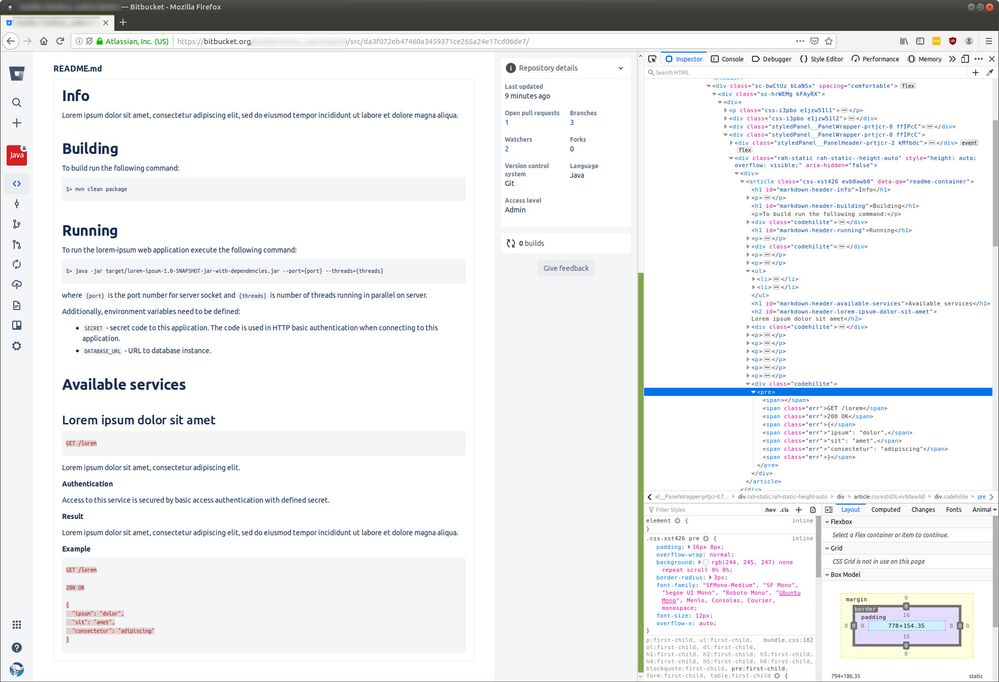Toggle responsive design mode in devtools

pyautogui.click(x=964, y=58)
